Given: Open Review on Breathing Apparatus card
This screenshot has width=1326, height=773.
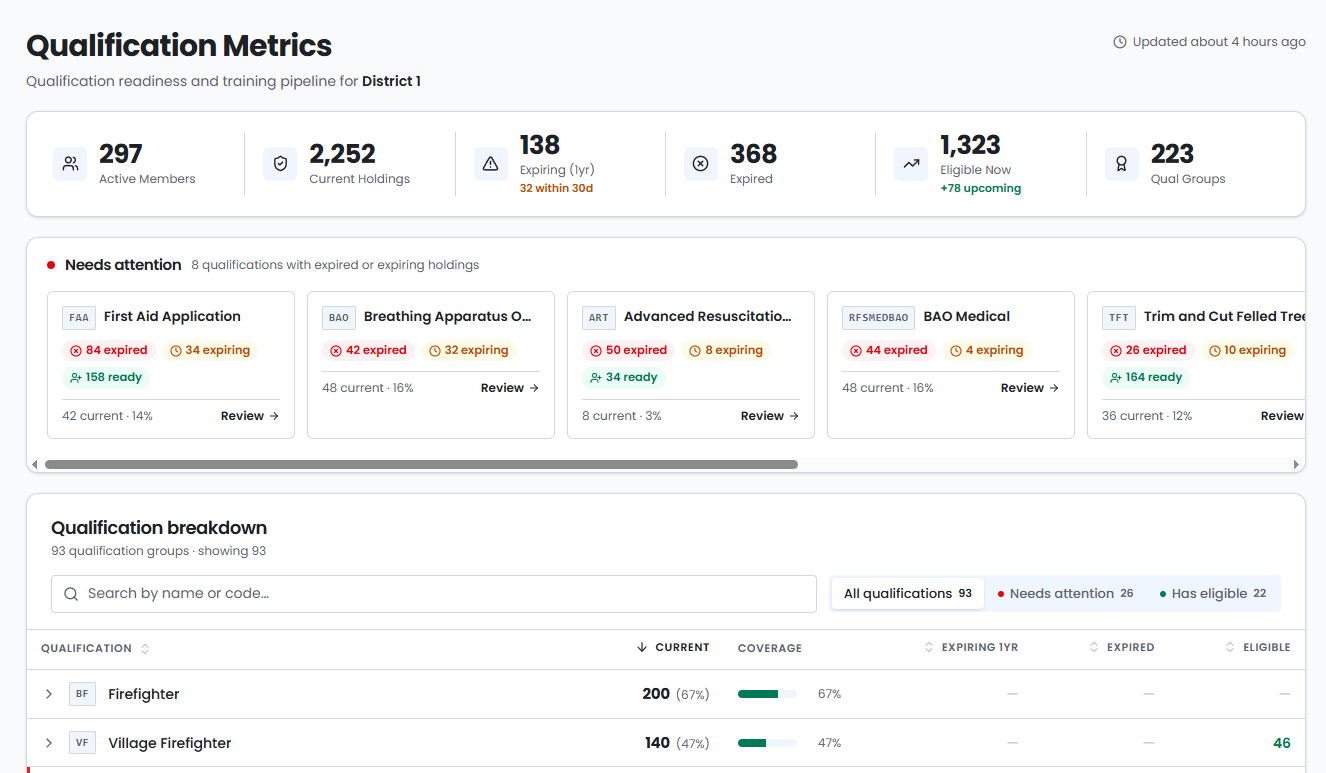Looking at the screenshot, I should point(510,388).
